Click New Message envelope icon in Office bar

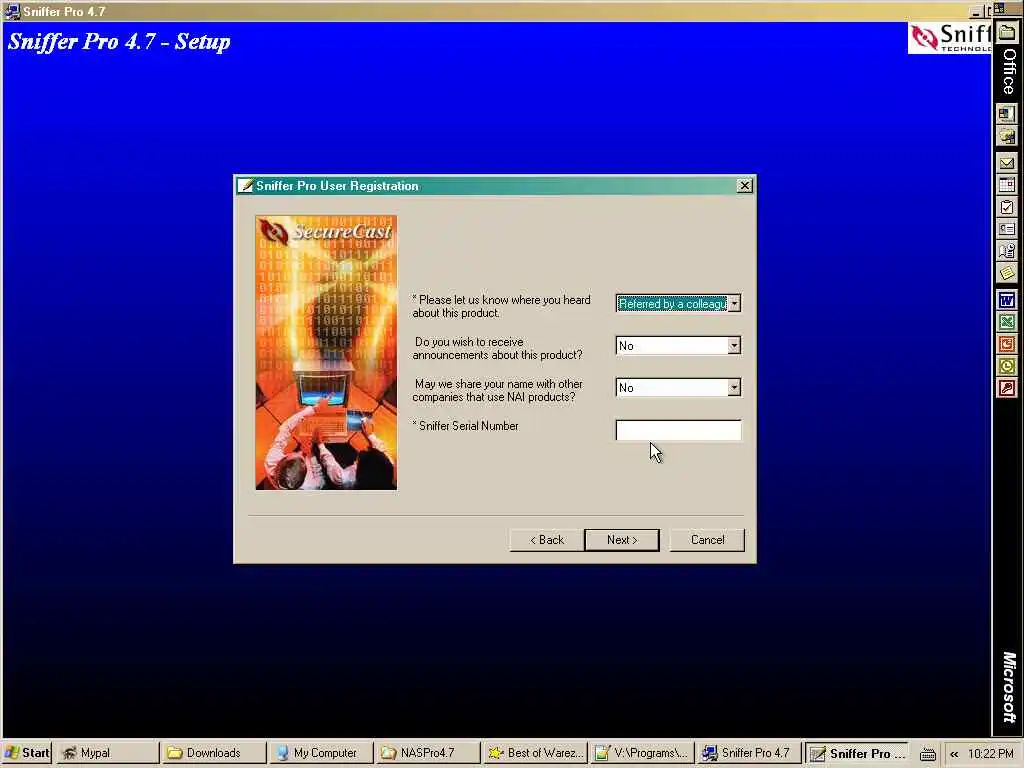pyautogui.click(x=1007, y=163)
